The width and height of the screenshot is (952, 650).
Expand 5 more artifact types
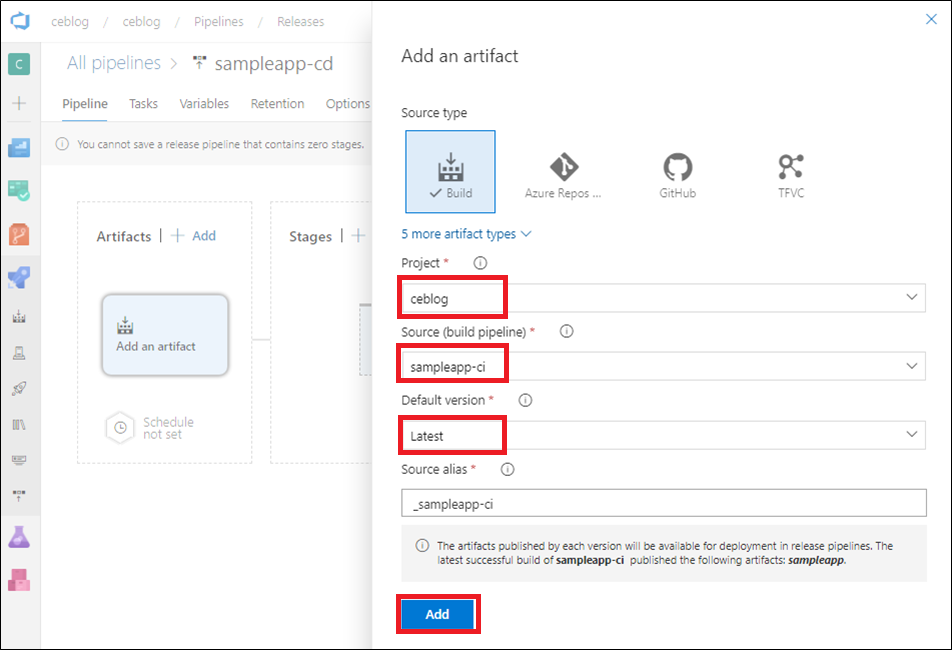pyautogui.click(x=466, y=234)
